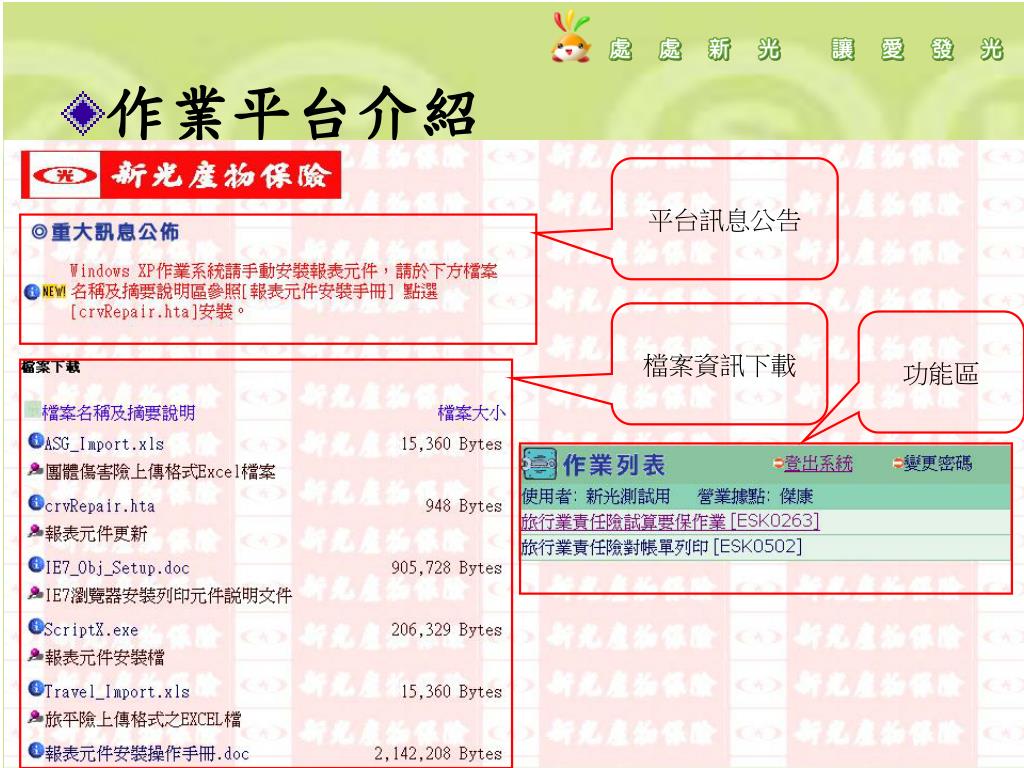Click the note icon beside 報表元件更新

tap(35, 531)
